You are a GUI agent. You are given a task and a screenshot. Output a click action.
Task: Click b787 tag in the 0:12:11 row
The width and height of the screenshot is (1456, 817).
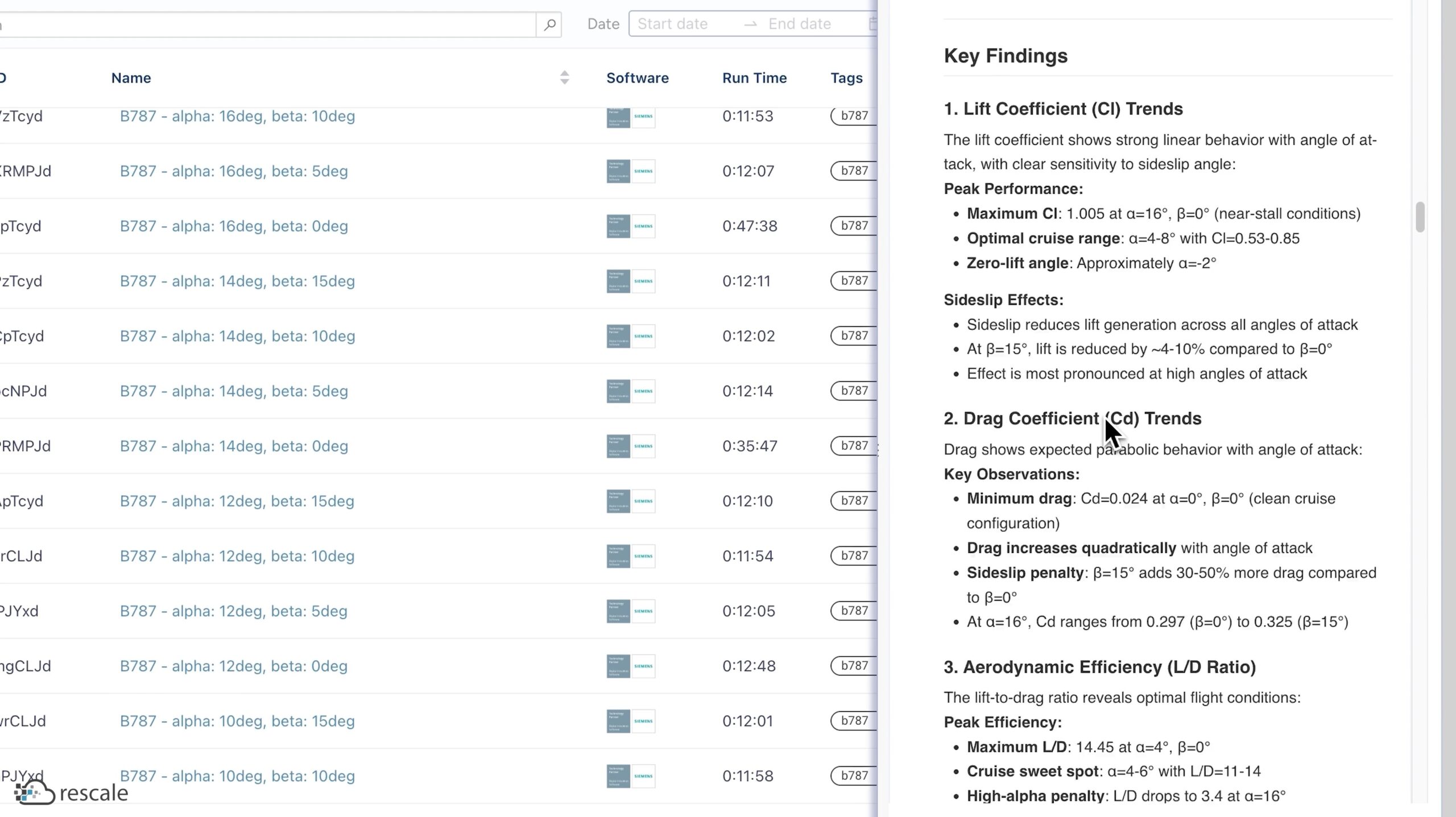[854, 281]
